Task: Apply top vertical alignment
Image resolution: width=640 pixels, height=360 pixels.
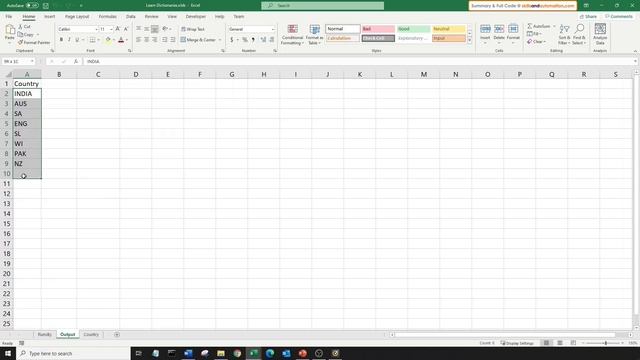Action: pyautogui.click(x=138, y=29)
